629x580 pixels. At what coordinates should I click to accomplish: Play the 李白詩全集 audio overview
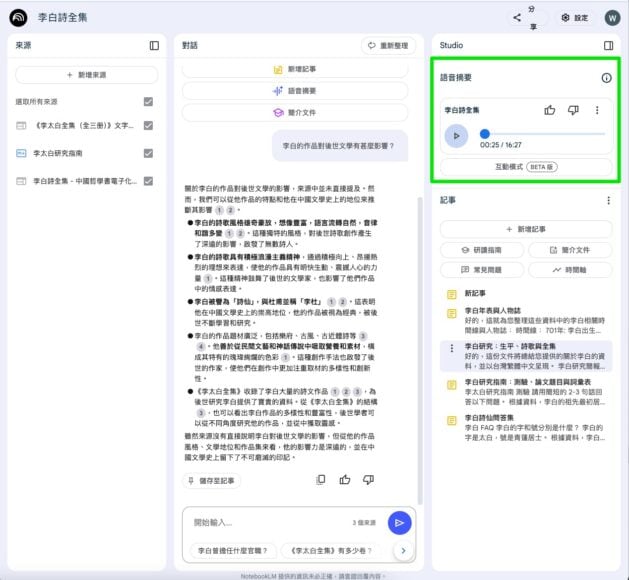coord(456,135)
